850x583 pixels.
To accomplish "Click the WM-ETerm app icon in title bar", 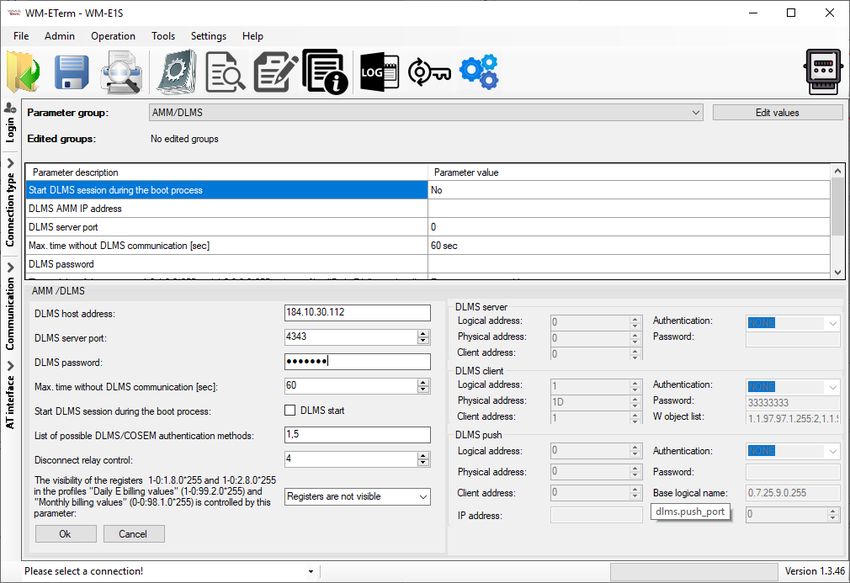I will click(14, 13).
